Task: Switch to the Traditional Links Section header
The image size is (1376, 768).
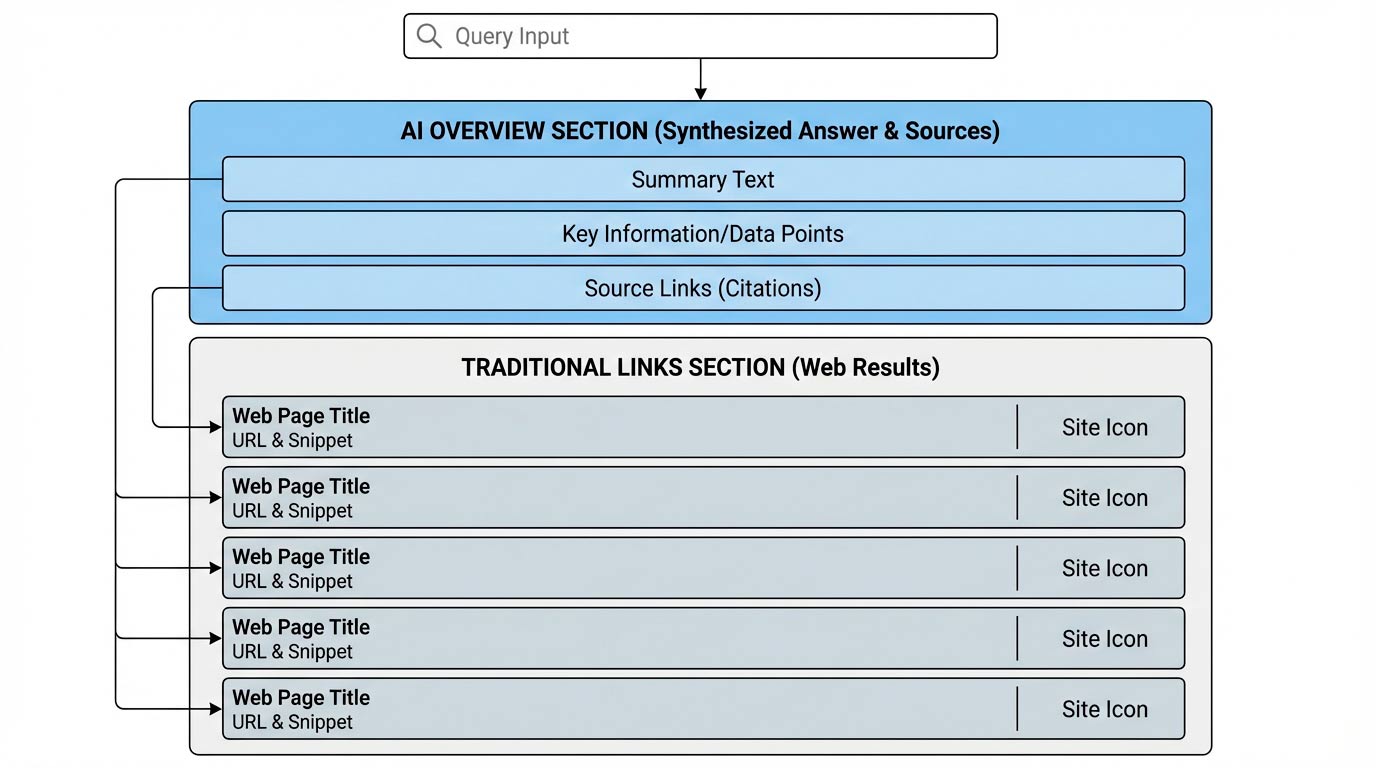Action: pyautogui.click(x=699, y=367)
